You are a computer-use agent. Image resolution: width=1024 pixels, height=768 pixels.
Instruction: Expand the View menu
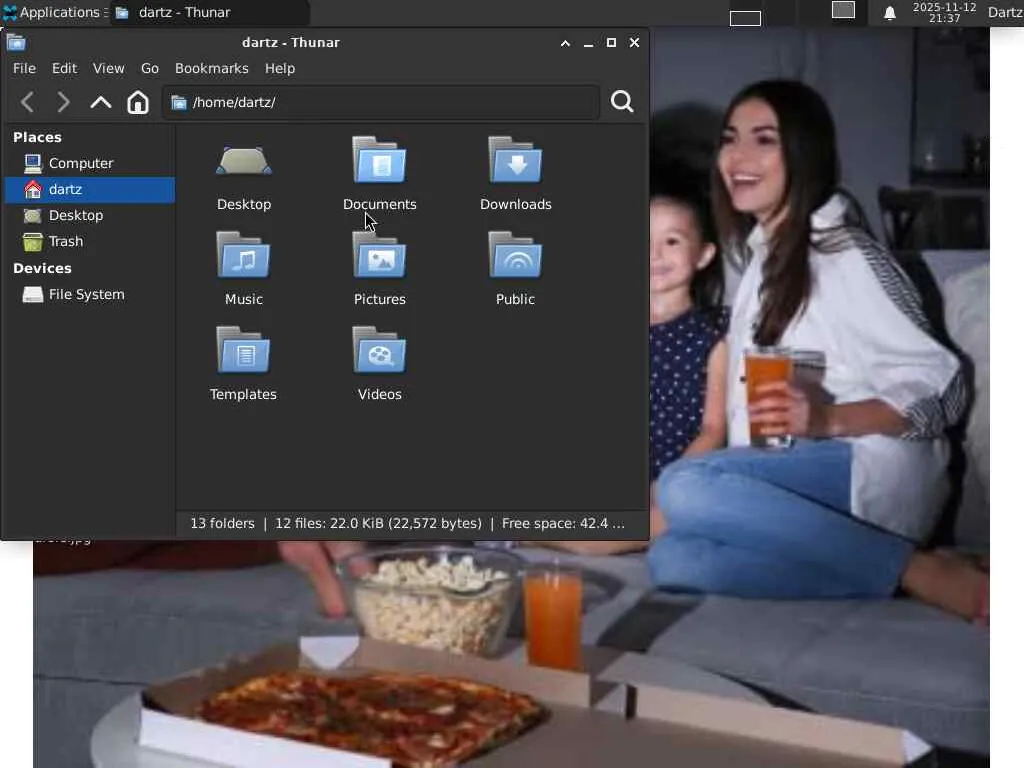click(108, 68)
